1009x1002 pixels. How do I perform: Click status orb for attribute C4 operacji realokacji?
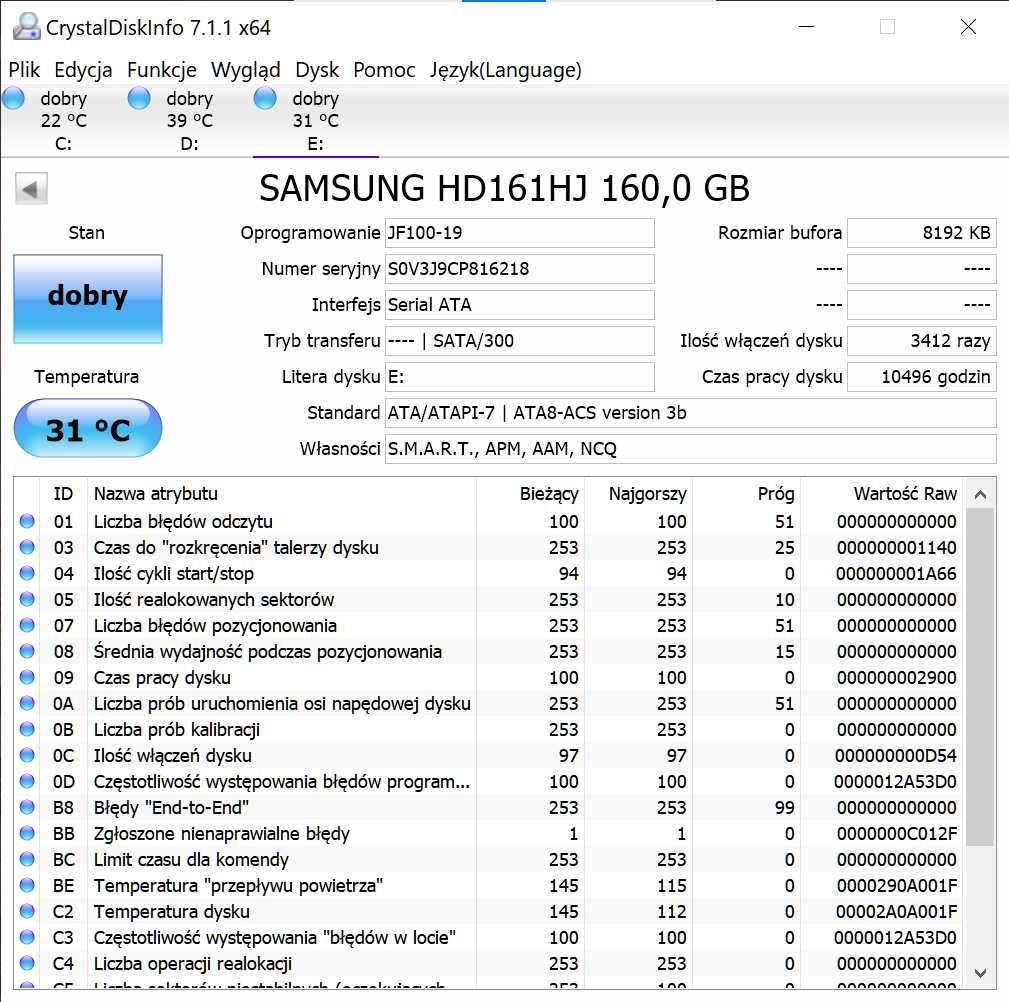[x=27, y=963]
